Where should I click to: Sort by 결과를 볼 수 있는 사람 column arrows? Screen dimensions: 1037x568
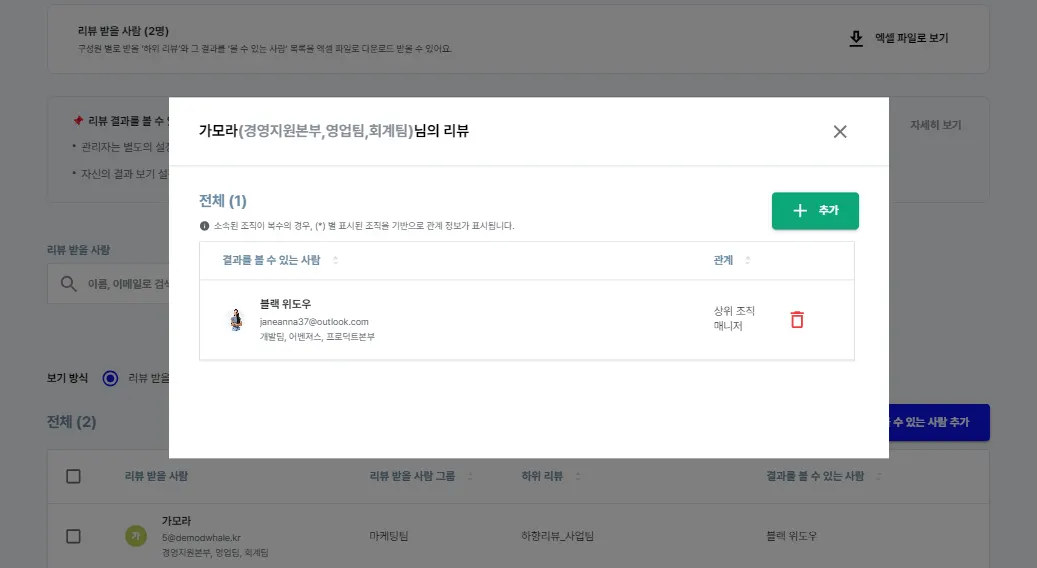point(335,261)
